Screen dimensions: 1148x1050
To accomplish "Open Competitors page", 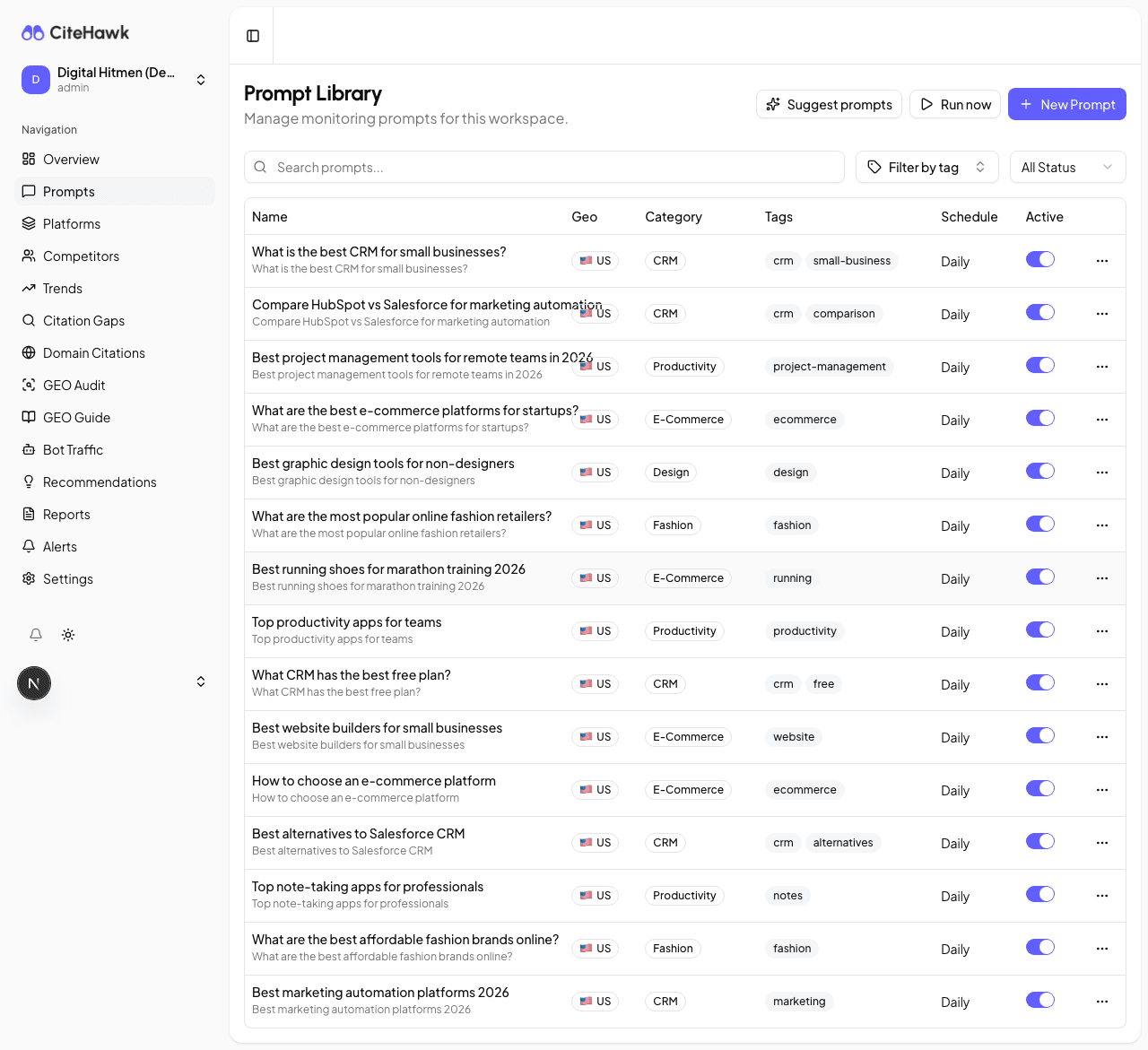I will coord(115,256).
